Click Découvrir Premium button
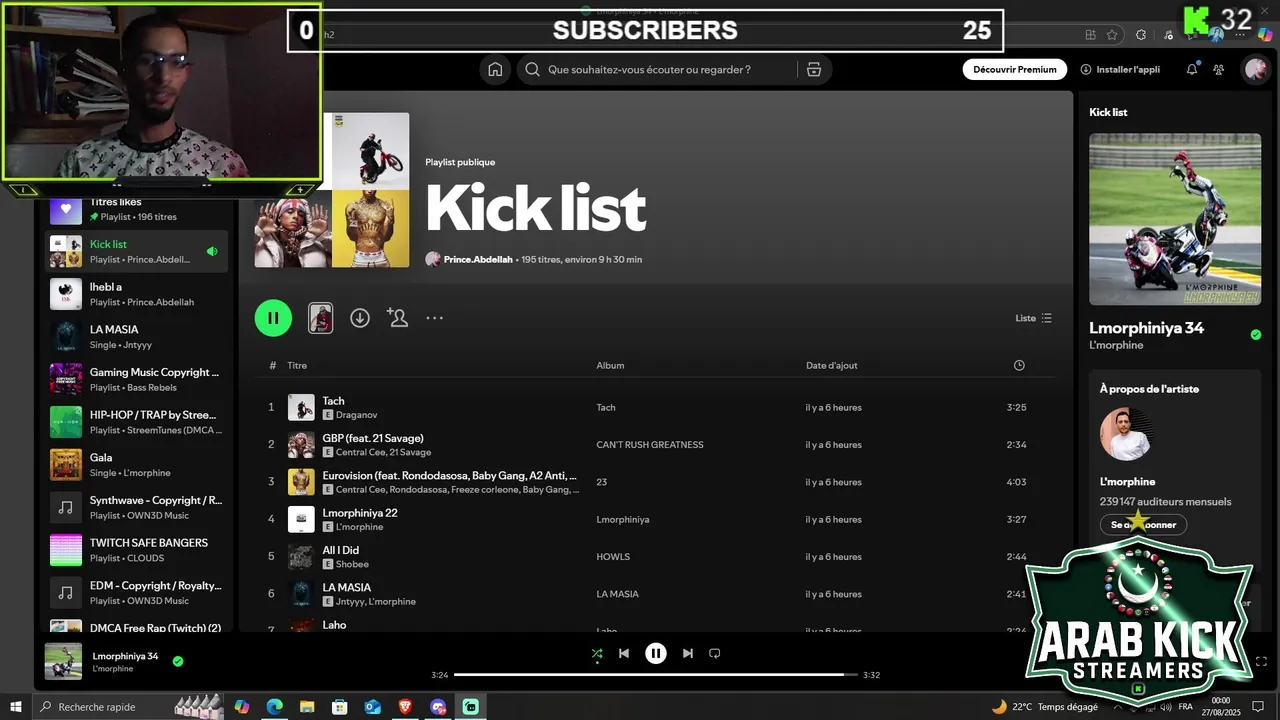The height and width of the screenshot is (720, 1280). tap(1015, 70)
